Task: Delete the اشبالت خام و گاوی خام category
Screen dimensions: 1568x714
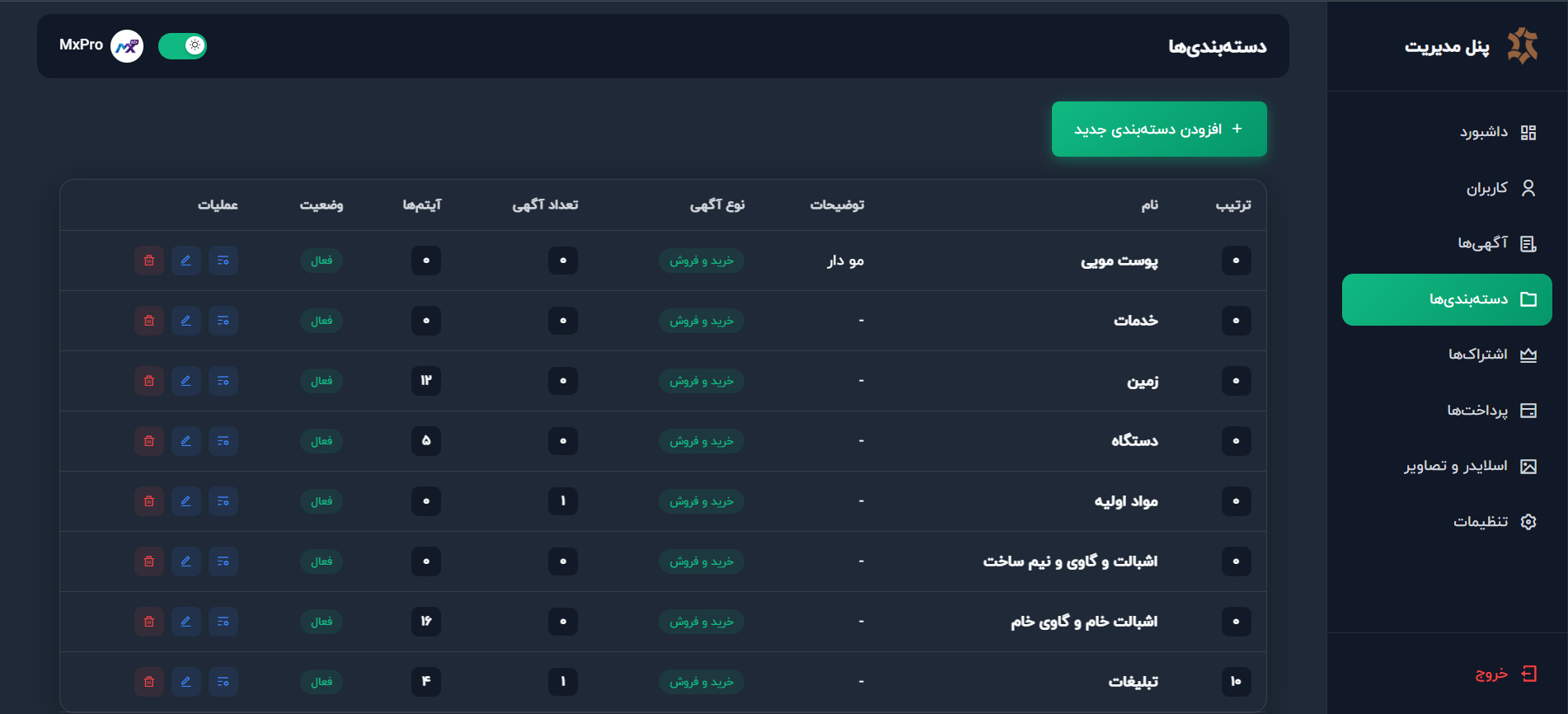Action: (x=149, y=622)
